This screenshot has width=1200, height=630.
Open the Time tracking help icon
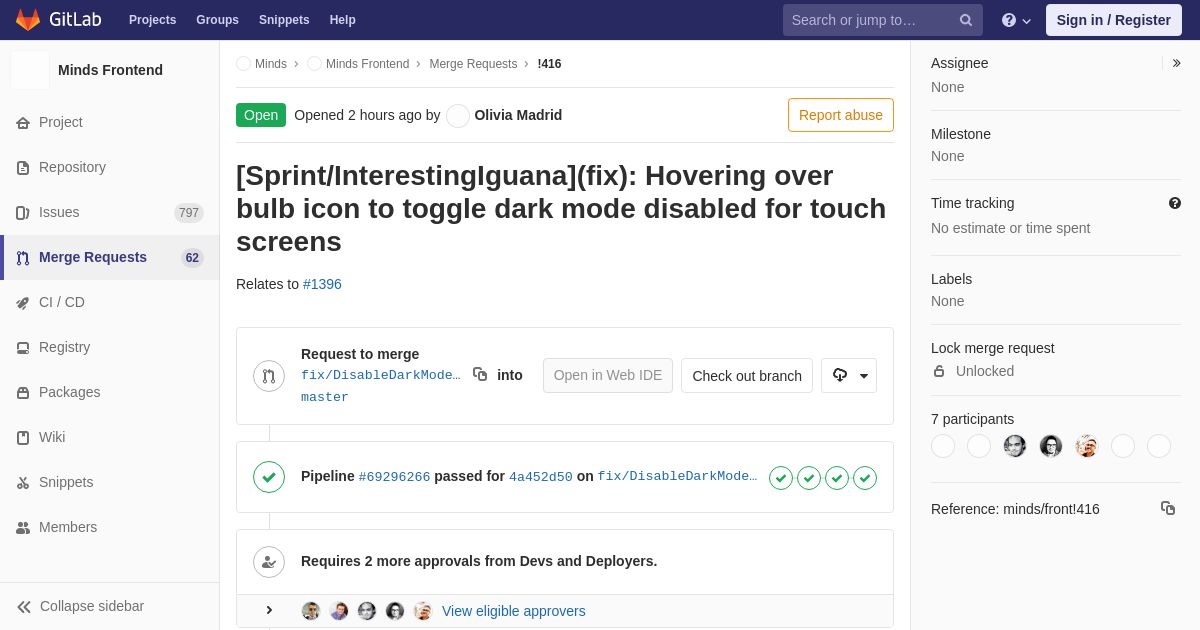pos(1175,203)
